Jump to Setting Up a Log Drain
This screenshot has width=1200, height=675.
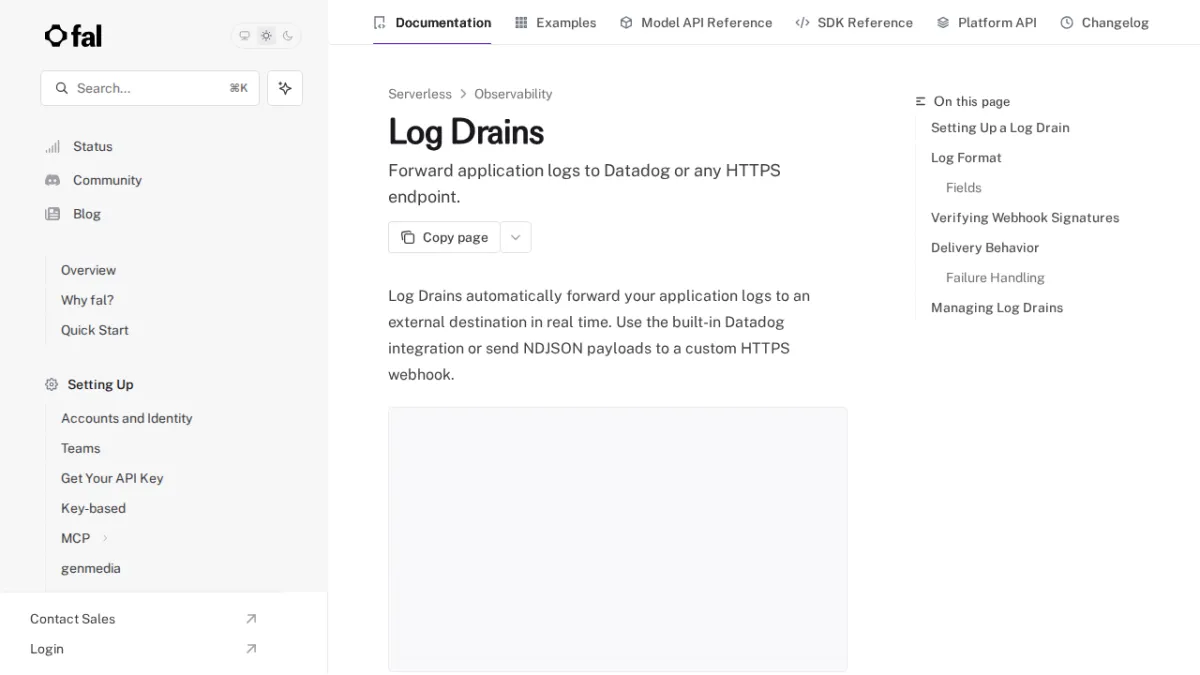tap(1000, 128)
